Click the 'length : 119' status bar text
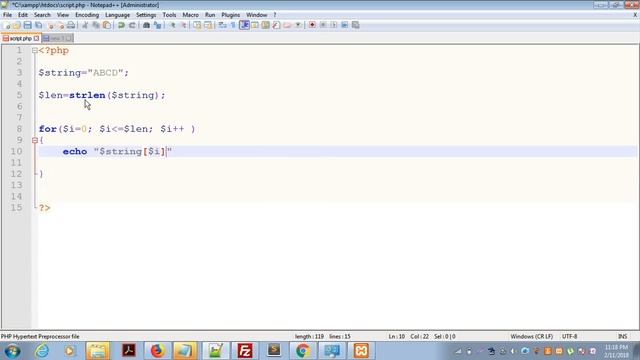 [309, 337]
